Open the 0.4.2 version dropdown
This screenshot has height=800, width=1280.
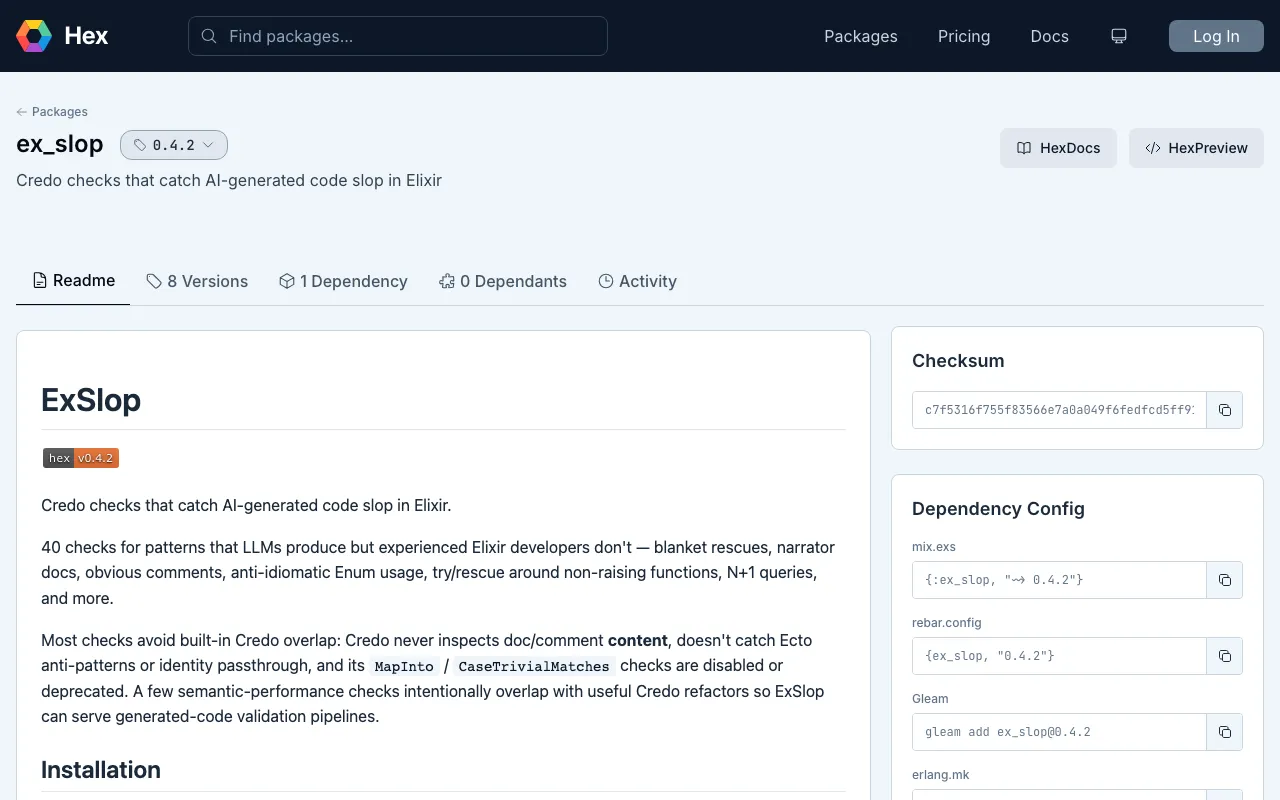click(x=174, y=145)
